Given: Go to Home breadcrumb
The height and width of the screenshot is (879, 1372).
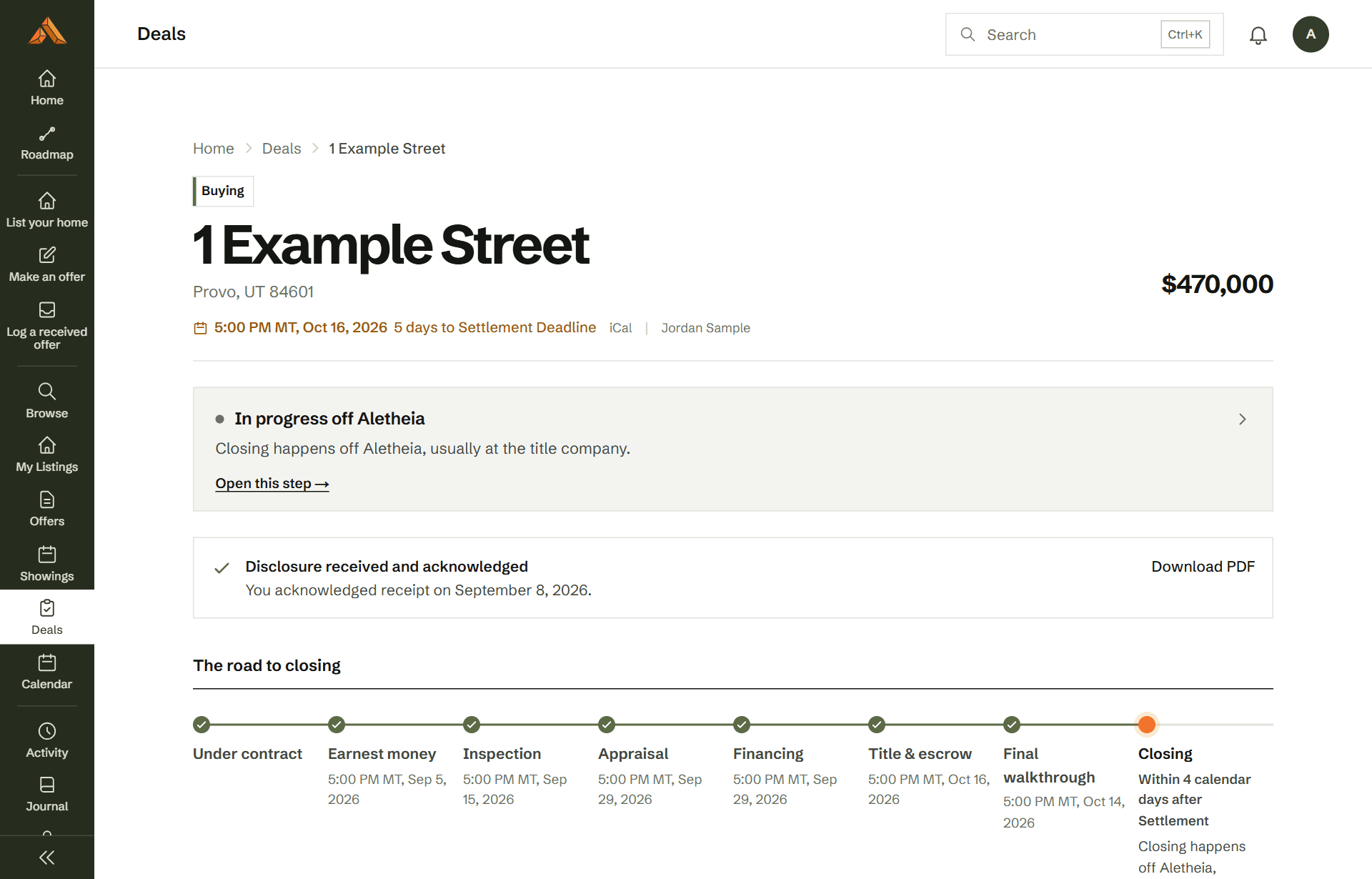Looking at the screenshot, I should tap(214, 149).
